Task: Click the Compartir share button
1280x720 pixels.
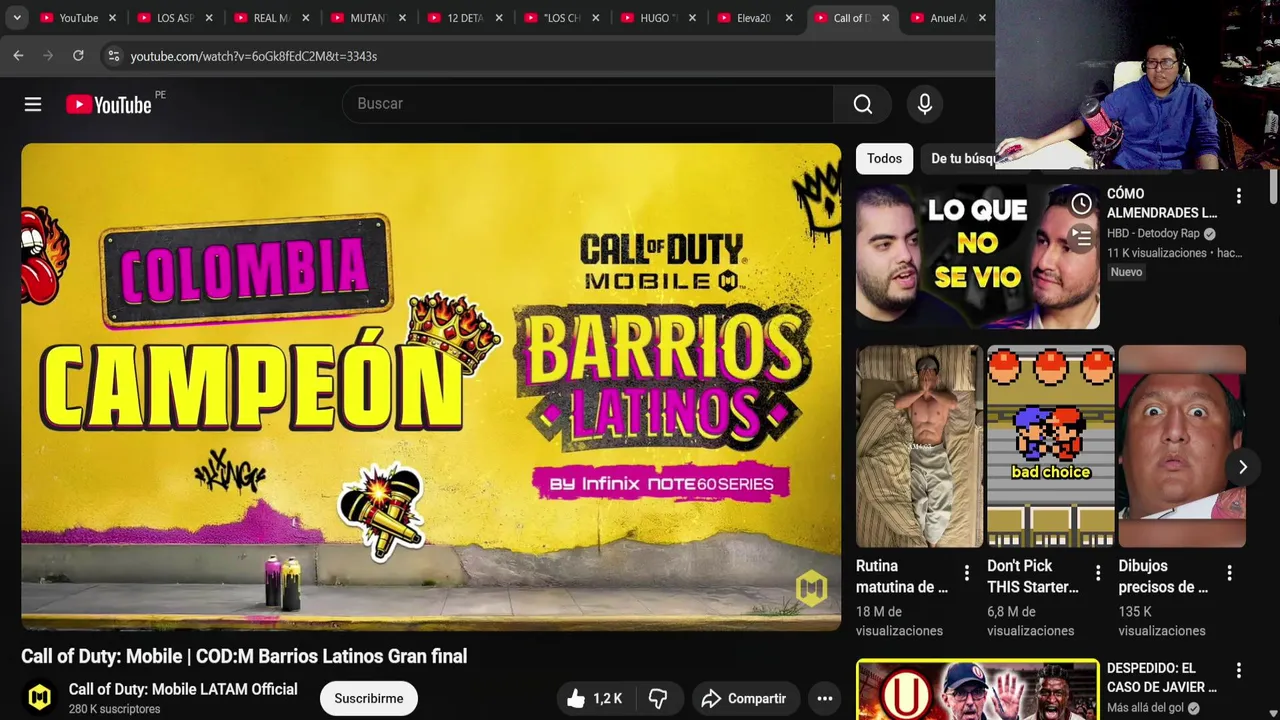Action: pos(743,699)
